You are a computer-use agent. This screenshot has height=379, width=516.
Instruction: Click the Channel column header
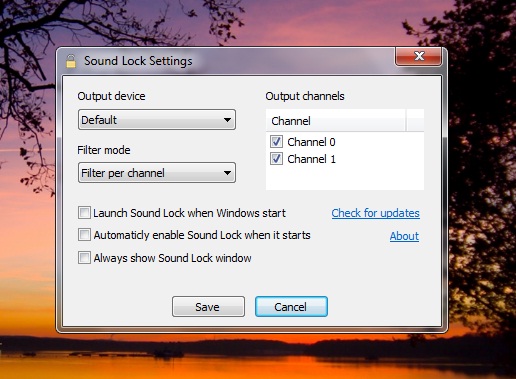(x=336, y=121)
